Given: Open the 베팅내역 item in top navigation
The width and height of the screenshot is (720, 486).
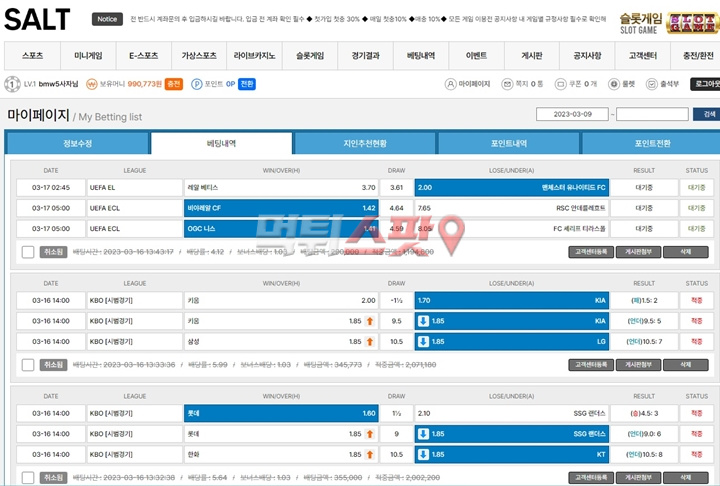Looking at the screenshot, I should point(421,56).
